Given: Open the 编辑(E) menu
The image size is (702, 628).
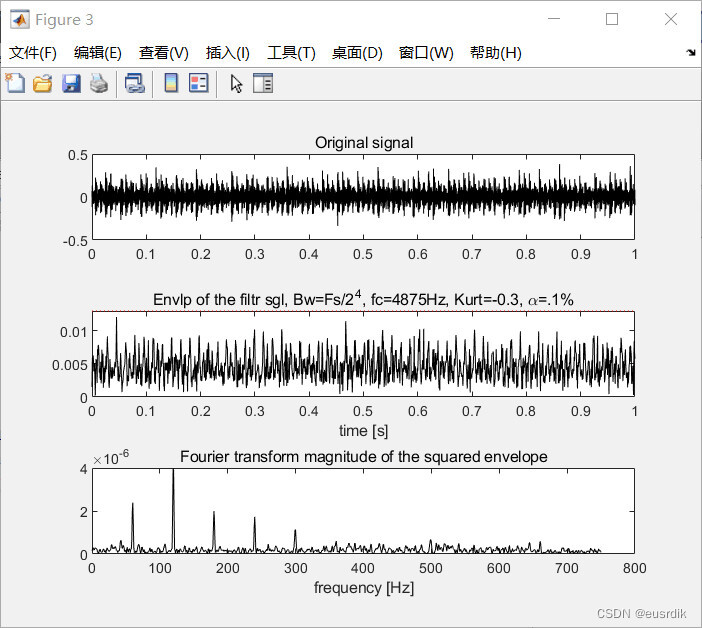Looking at the screenshot, I should (x=98, y=53).
